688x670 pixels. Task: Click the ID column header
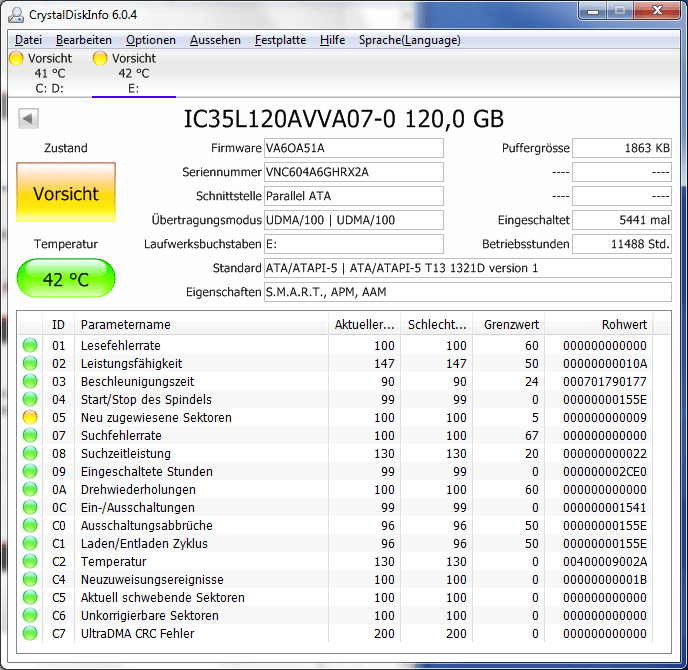[x=58, y=324]
